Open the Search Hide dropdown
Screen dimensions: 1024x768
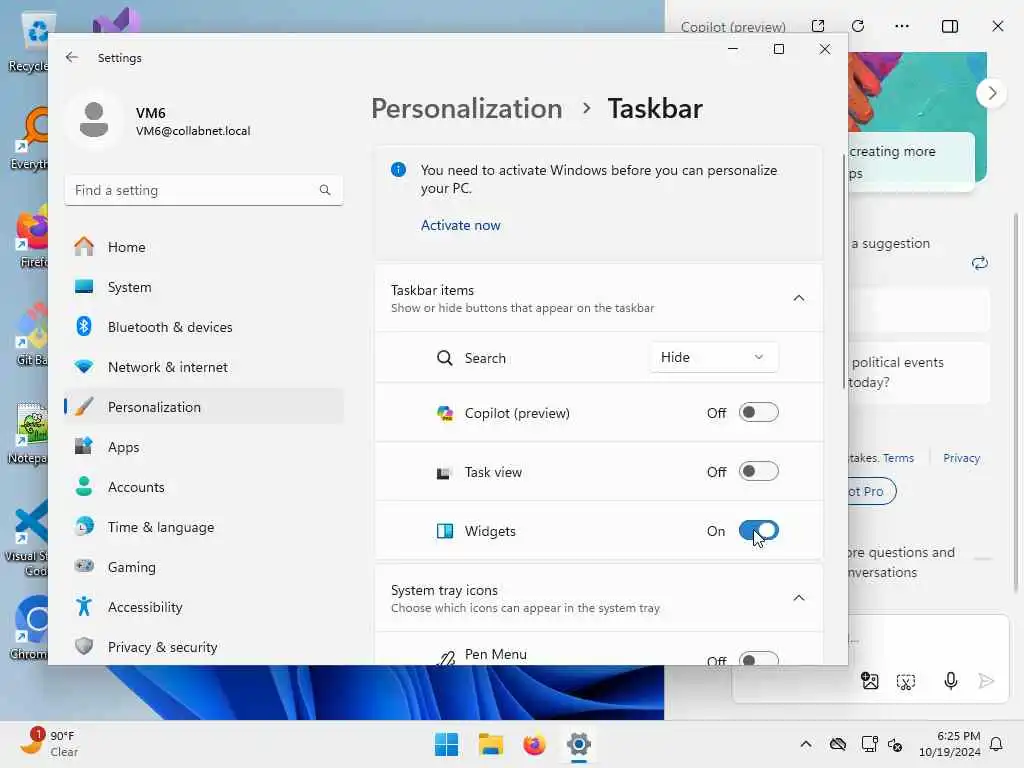point(714,357)
